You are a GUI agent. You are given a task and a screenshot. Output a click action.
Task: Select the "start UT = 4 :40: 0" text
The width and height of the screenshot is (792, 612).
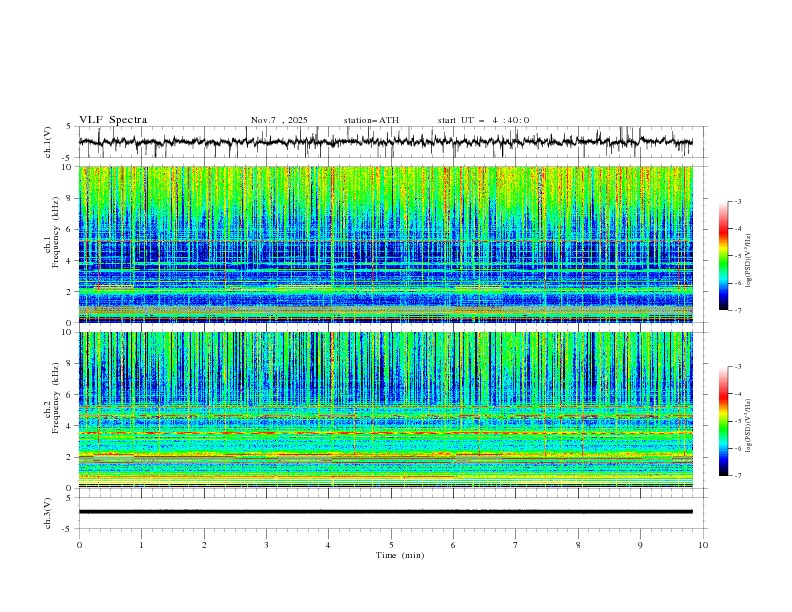click(x=483, y=120)
